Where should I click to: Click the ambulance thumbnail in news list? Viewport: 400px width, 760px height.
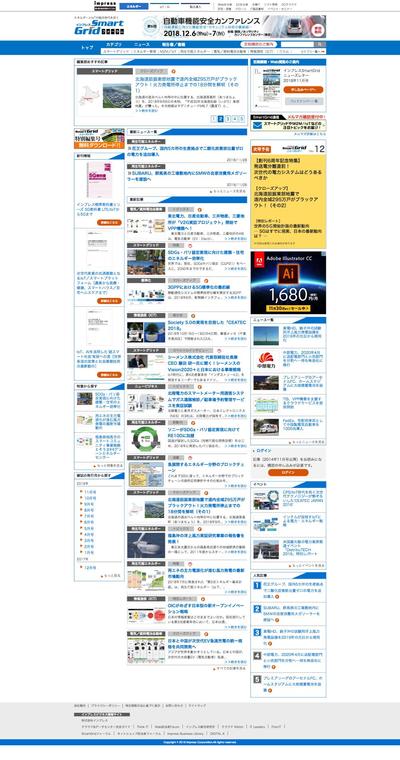coord(266,427)
